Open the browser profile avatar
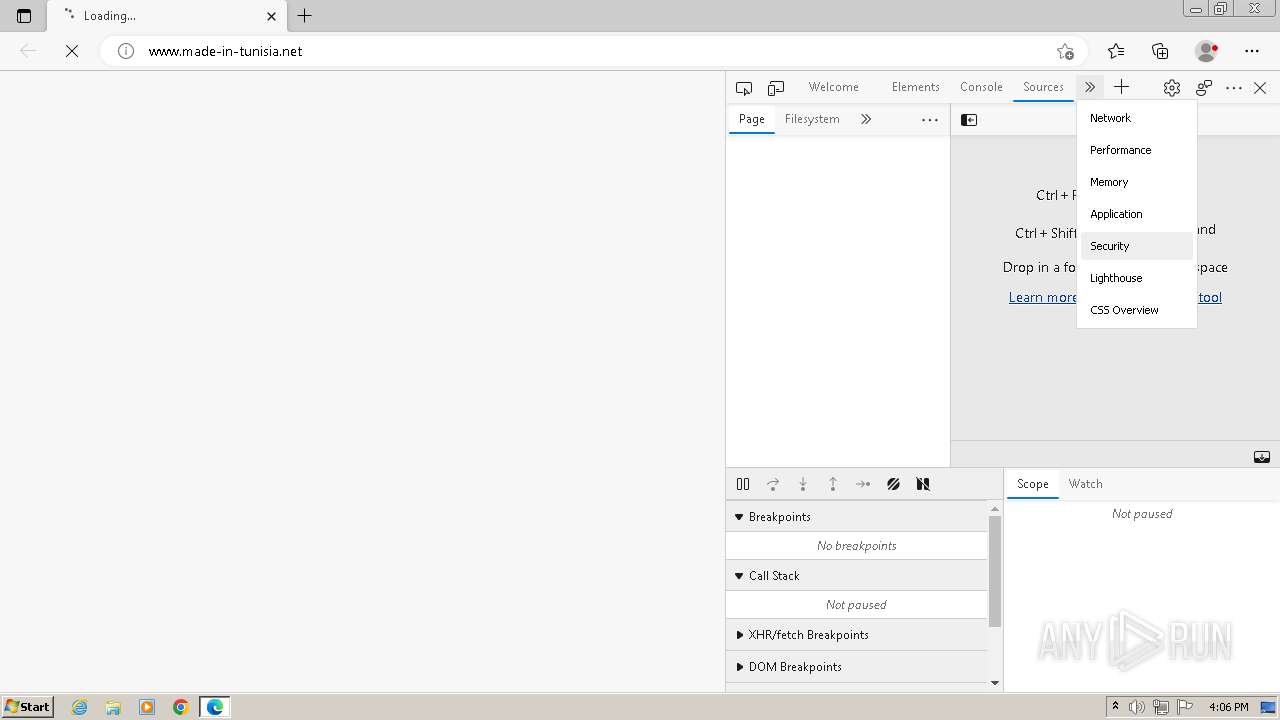The width and height of the screenshot is (1280, 720). [1206, 51]
